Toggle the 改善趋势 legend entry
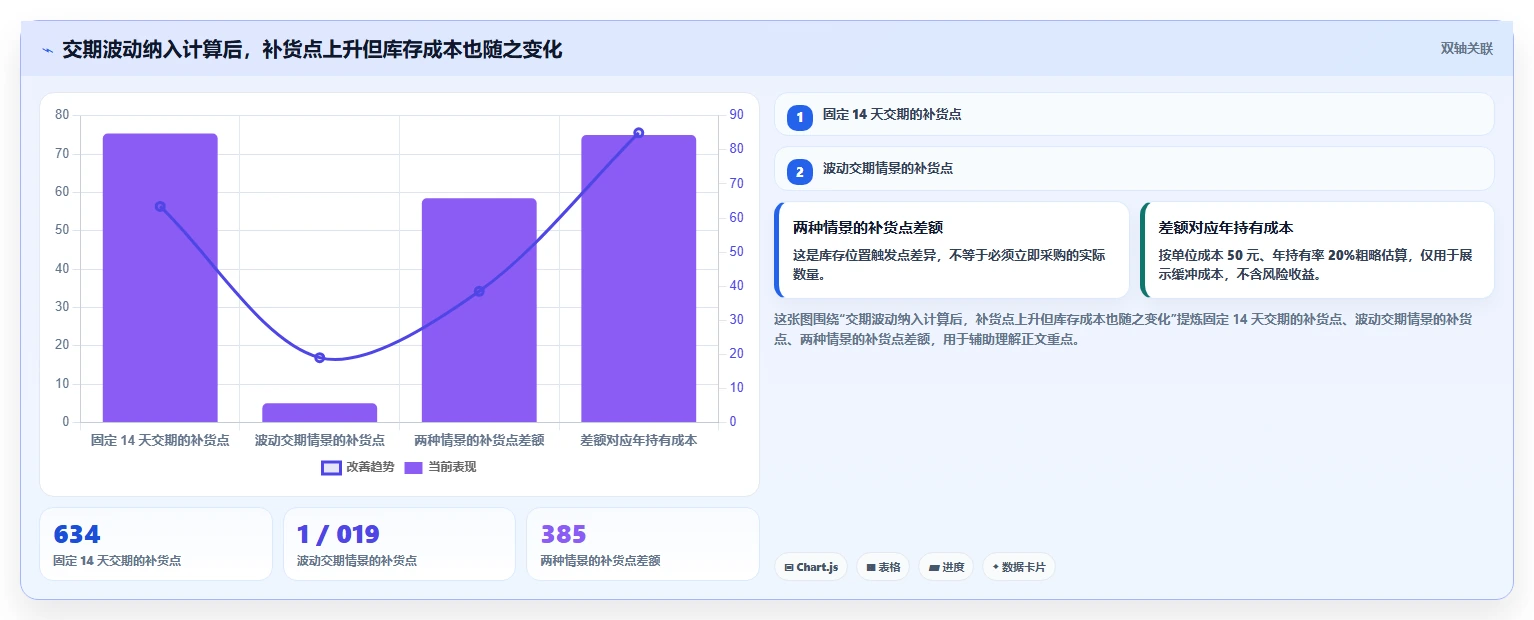The width and height of the screenshot is (1534, 620). tap(358, 467)
